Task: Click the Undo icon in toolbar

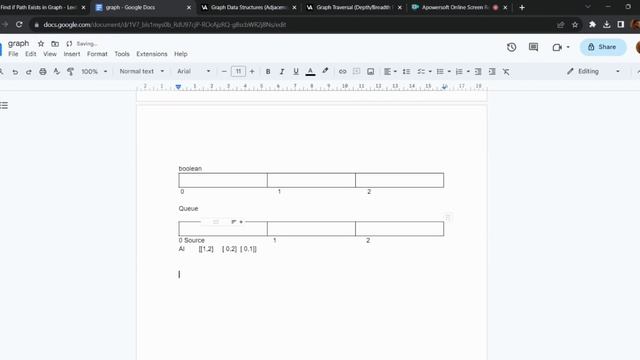Action: (x=15, y=72)
